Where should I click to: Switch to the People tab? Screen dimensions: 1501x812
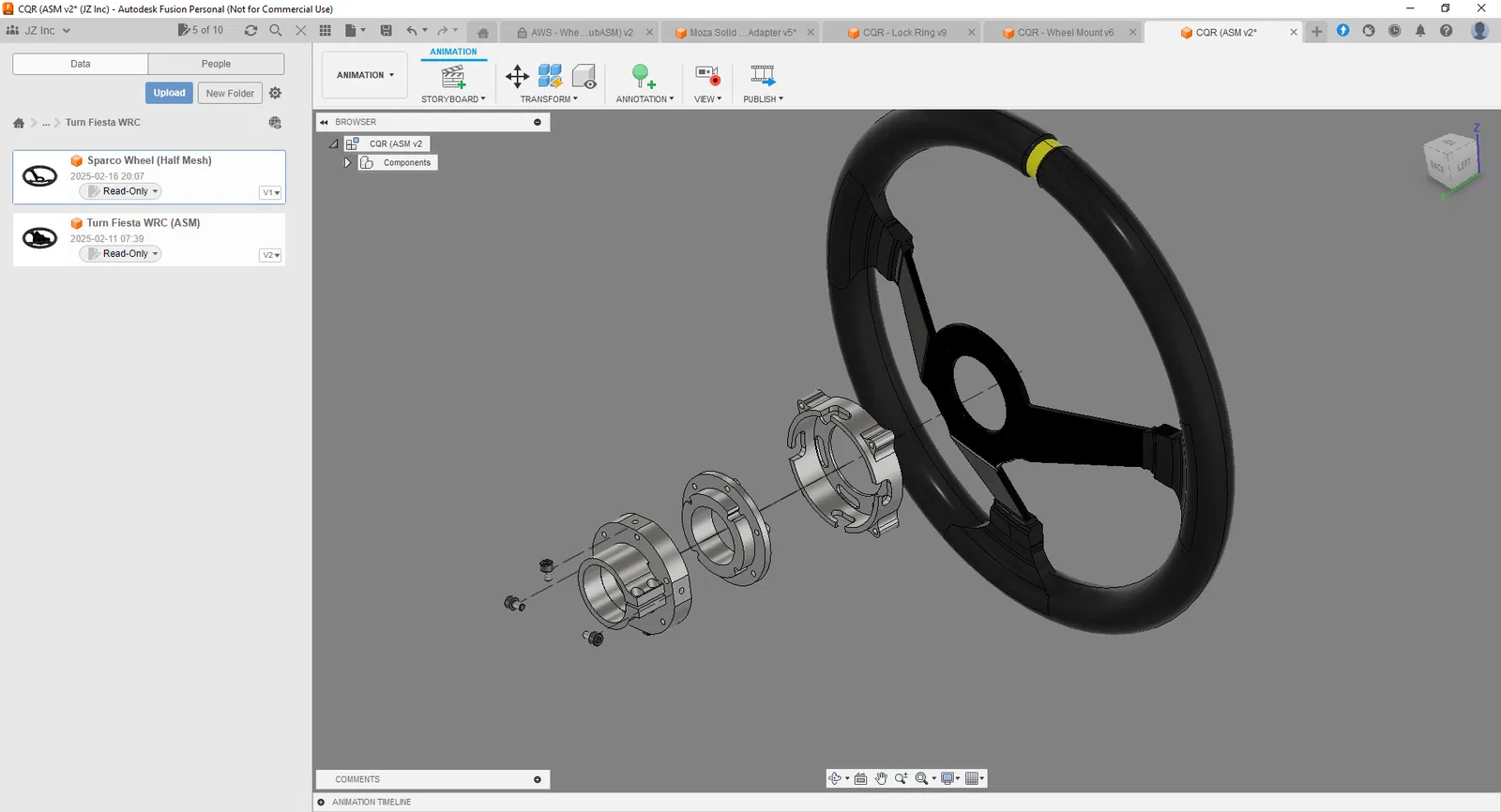click(216, 64)
